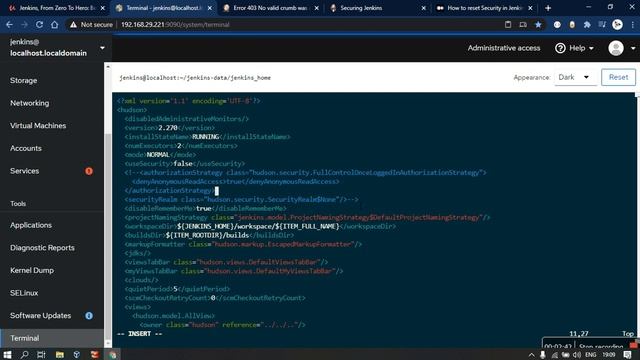Open VirtualBox from the taskbar
The width and height of the screenshot is (640, 360).
[77, 354]
